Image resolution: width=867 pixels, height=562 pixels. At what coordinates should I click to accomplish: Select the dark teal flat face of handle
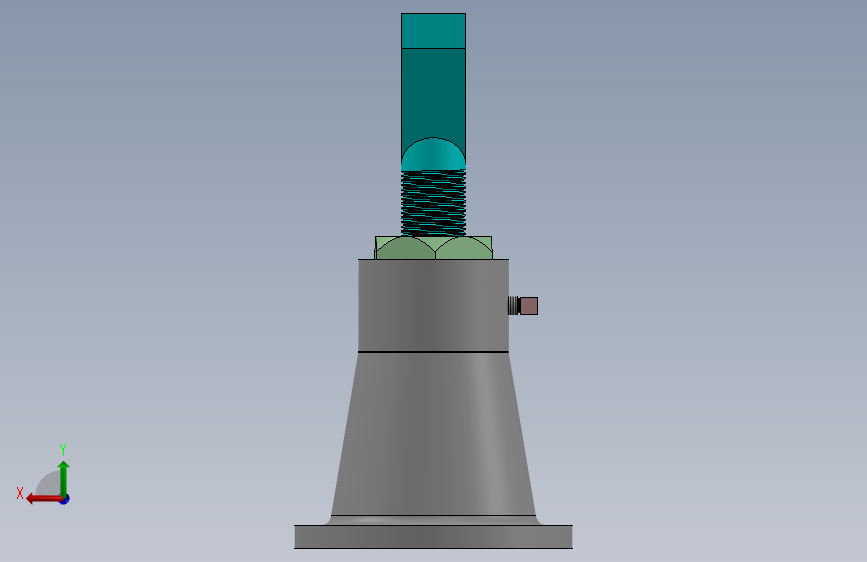(x=434, y=93)
